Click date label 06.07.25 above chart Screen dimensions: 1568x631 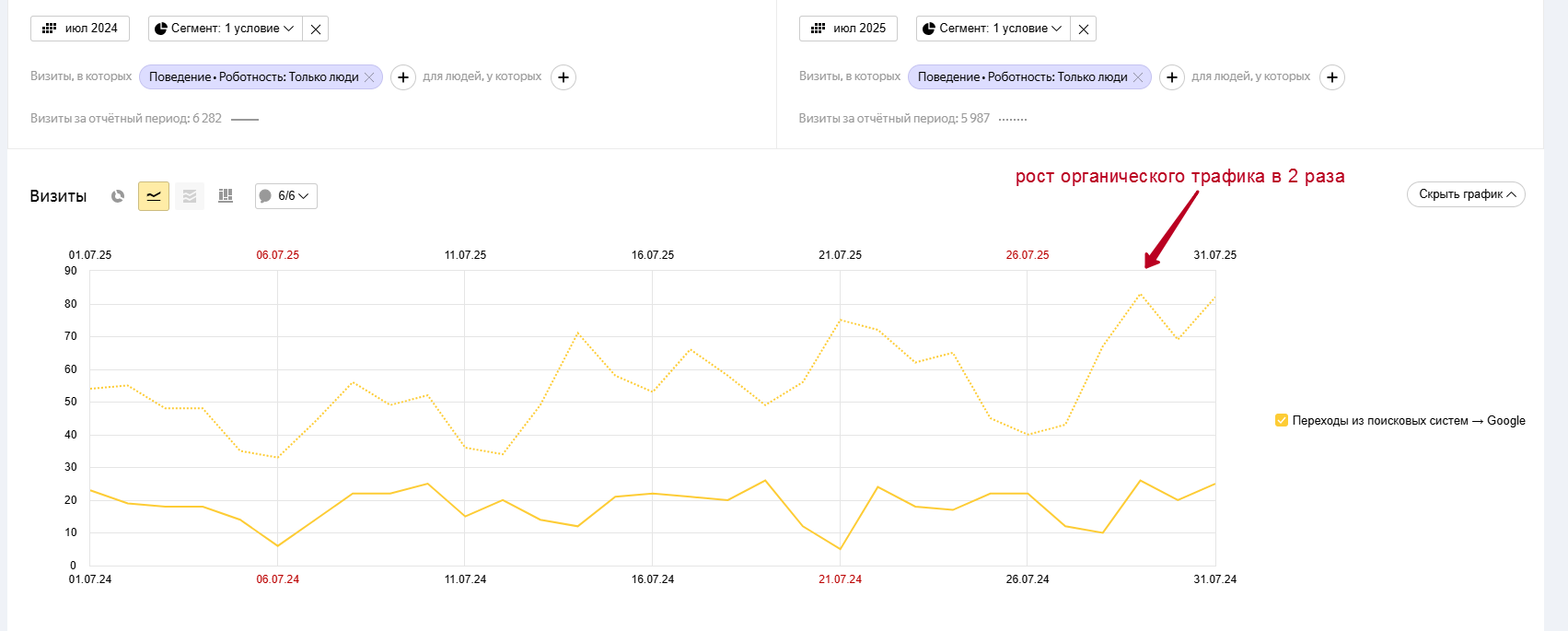278,255
